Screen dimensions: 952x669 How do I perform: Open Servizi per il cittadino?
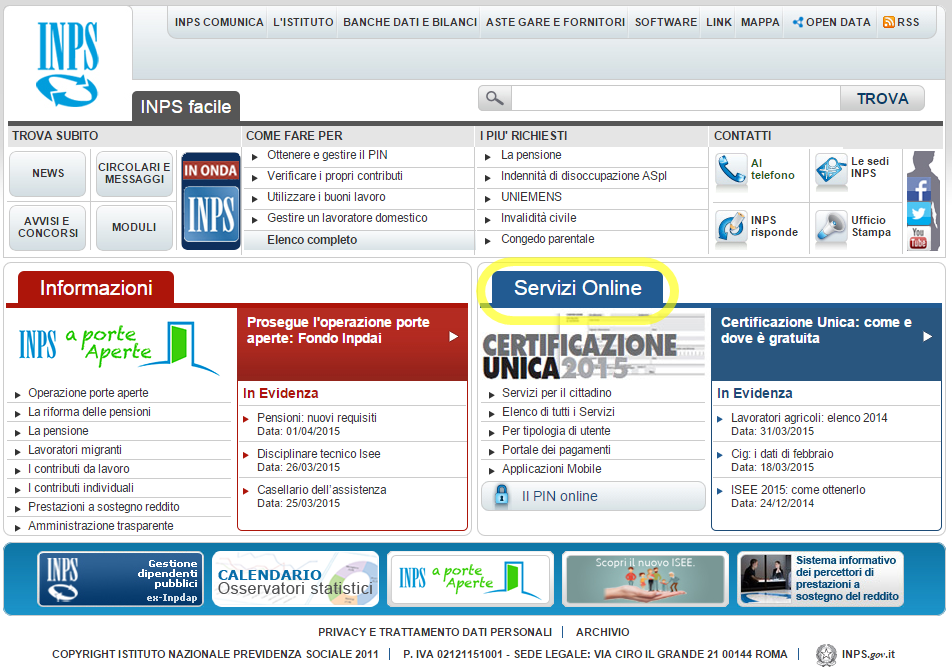[557, 393]
